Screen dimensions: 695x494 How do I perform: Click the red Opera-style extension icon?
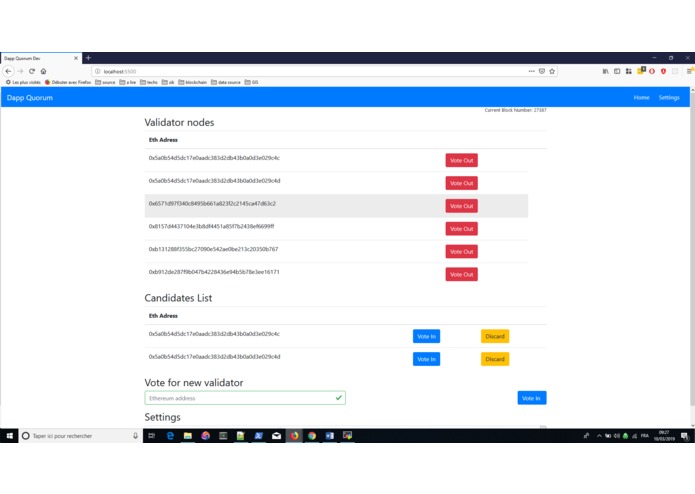tap(652, 71)
